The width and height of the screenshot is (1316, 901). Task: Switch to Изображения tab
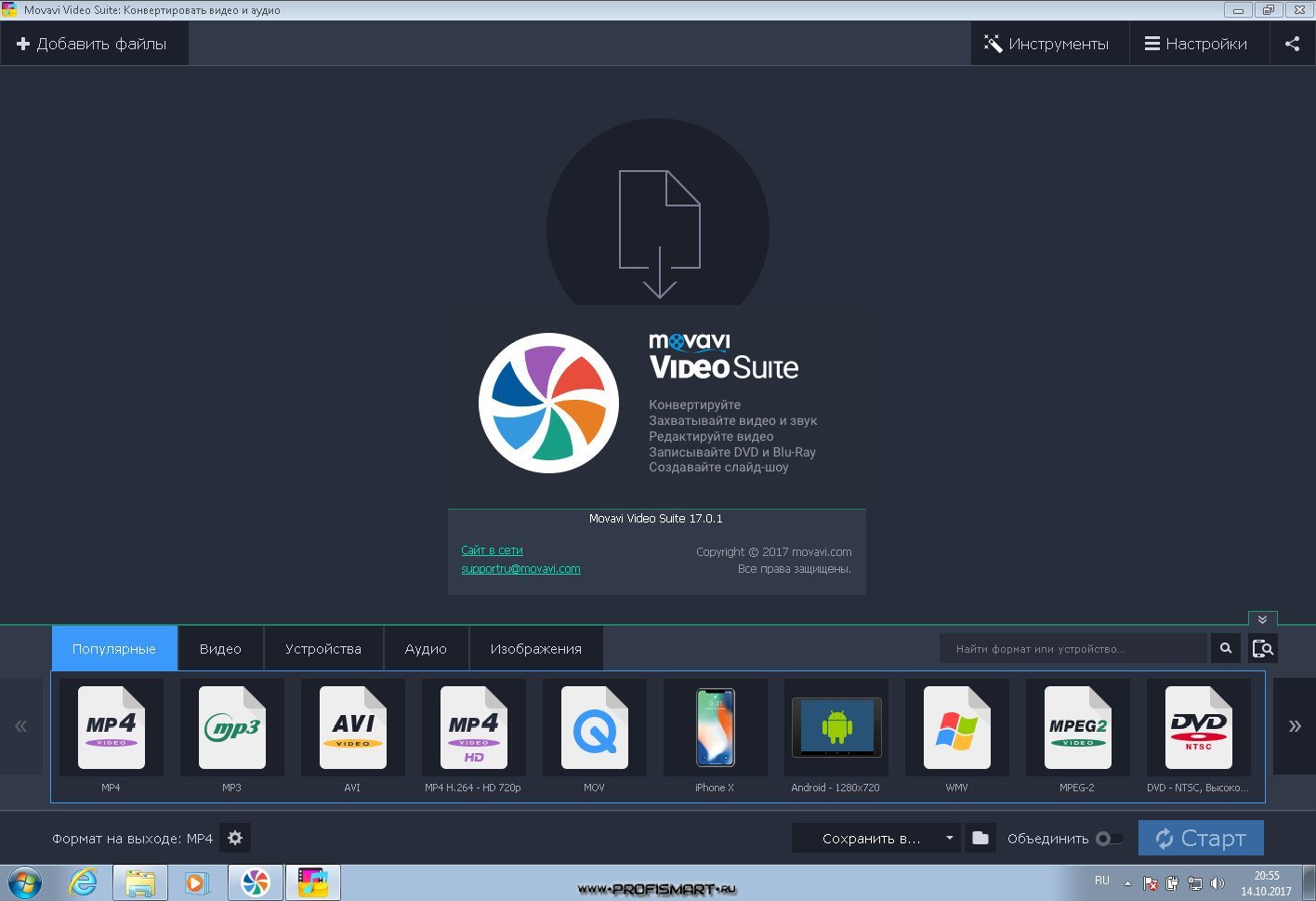pos(536,649)
